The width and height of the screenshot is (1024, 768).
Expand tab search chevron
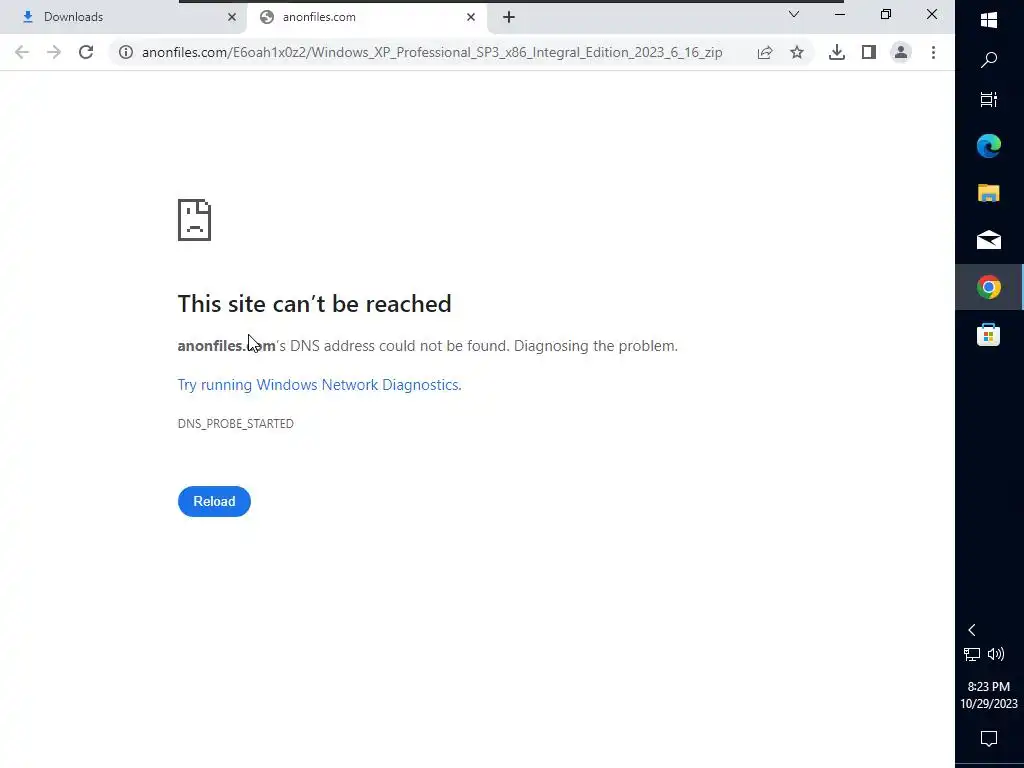(793, 14)
